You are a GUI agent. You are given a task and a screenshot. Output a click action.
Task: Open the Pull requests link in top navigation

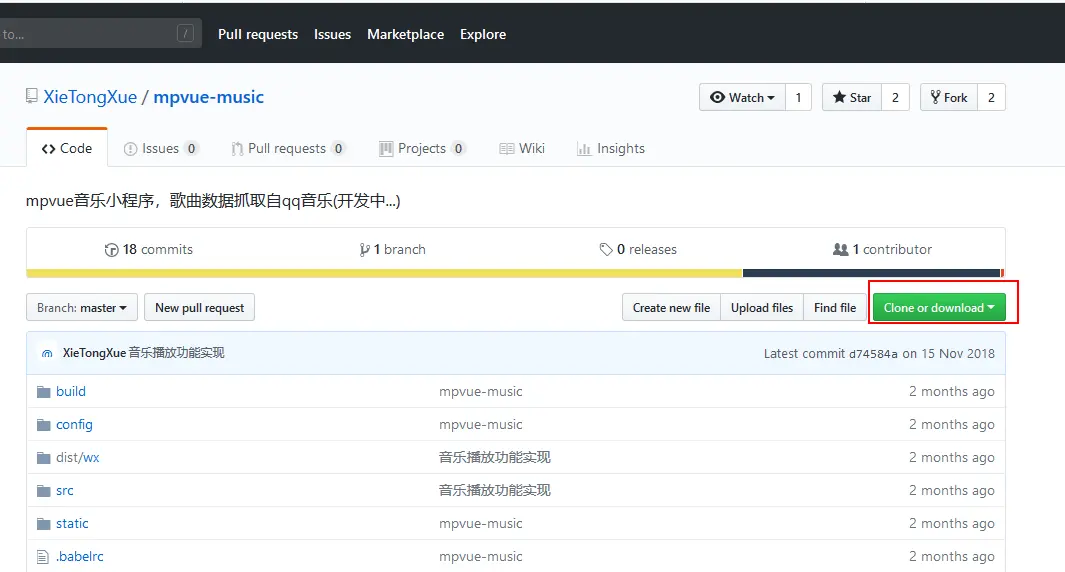(x=257, y=34)
